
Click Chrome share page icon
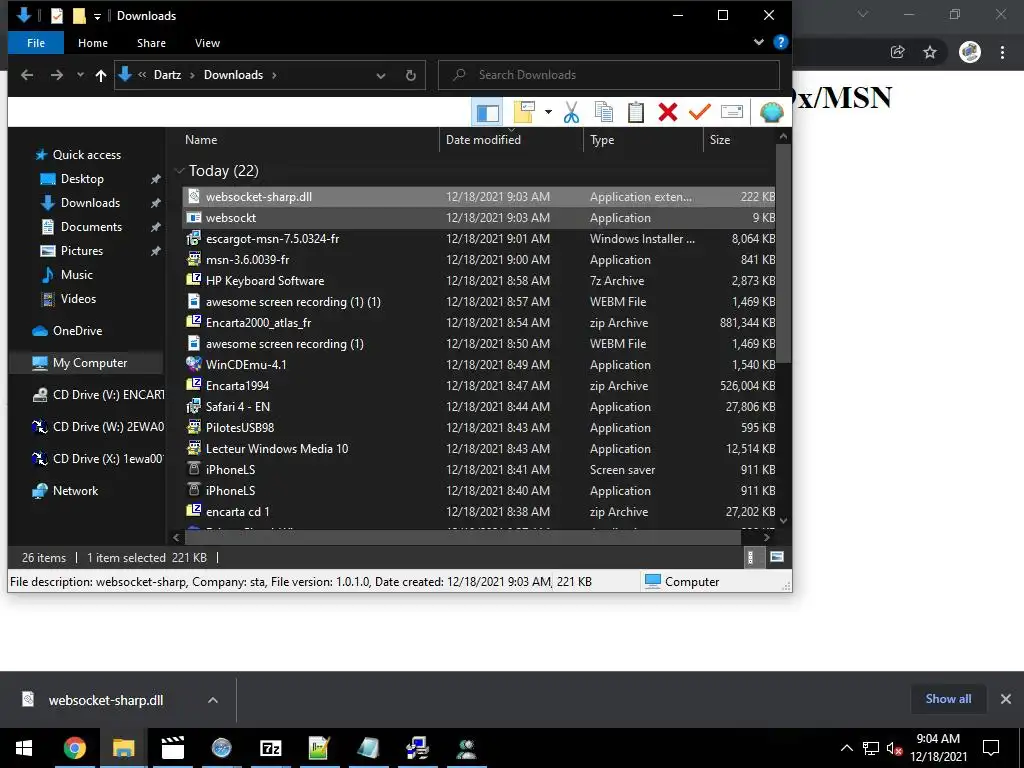[x=898, y=52]
